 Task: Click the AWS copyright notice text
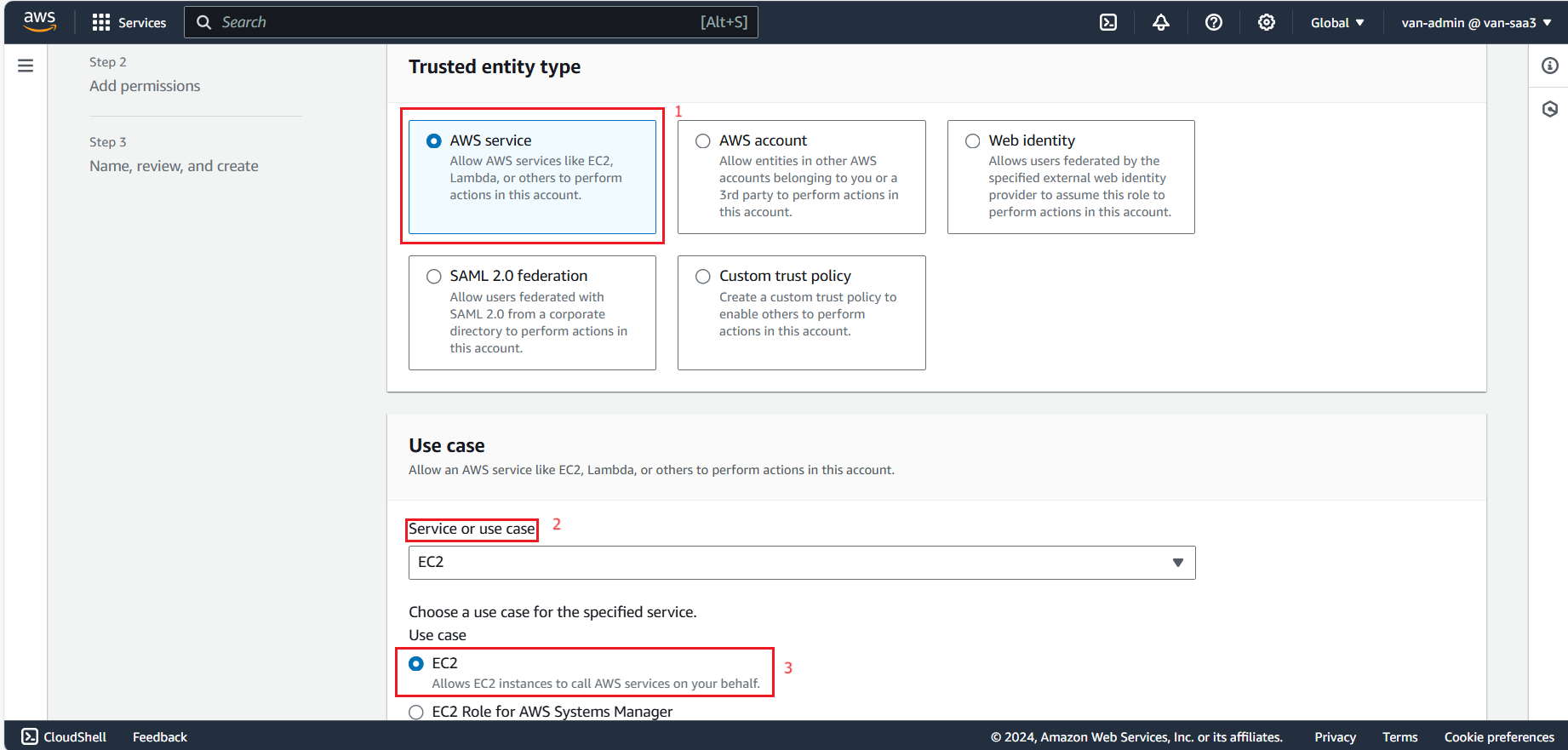coord(1136,737)
